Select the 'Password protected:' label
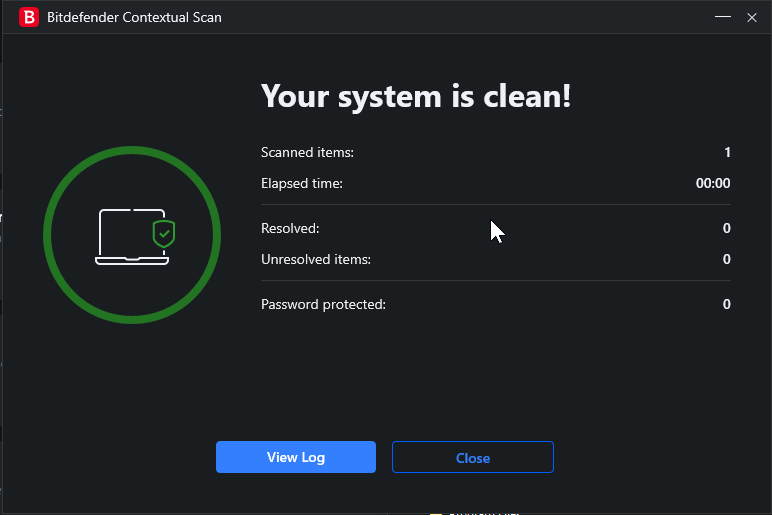Screen dimensions: 772x515 [x=323, y=304]
